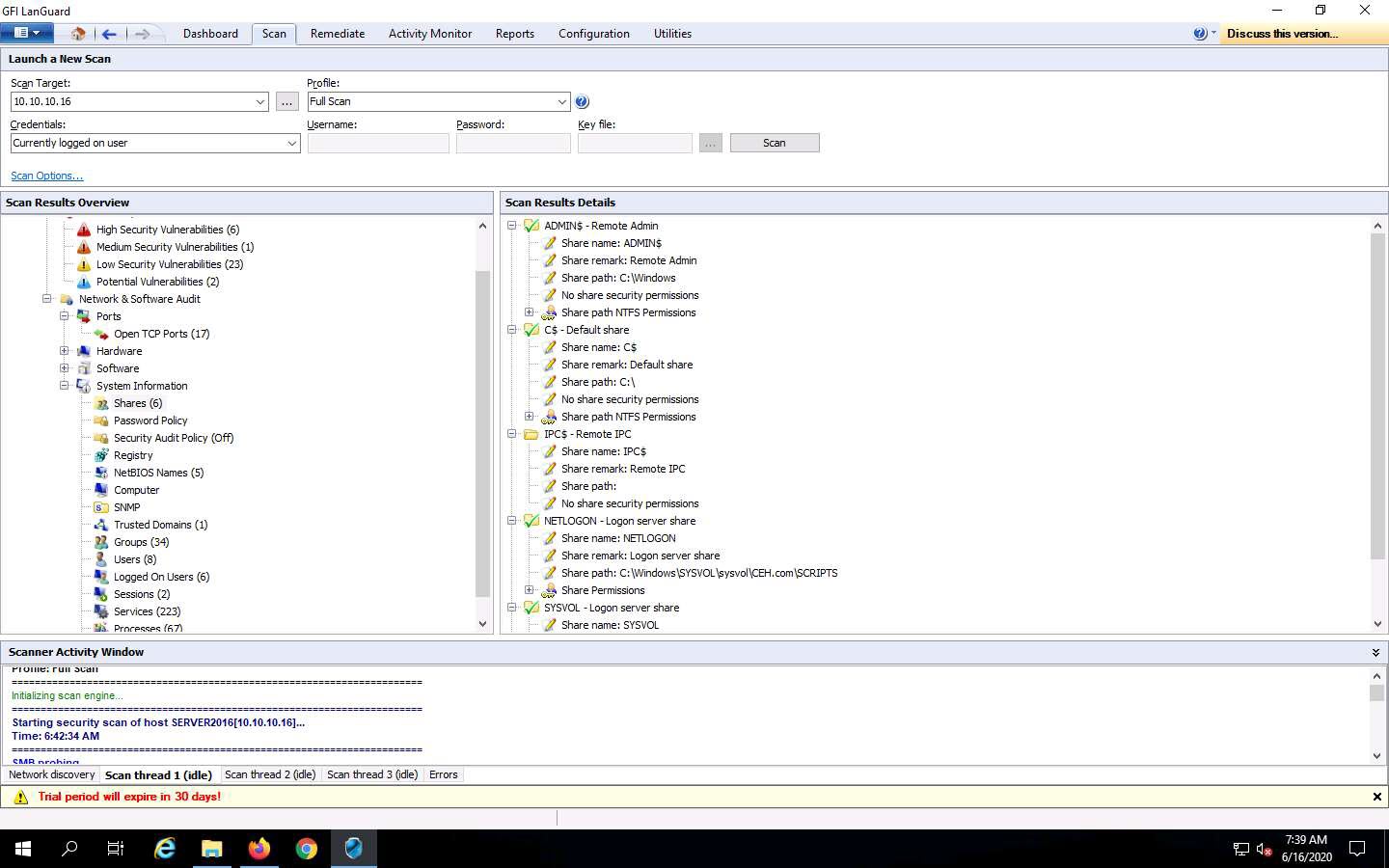Click the warning icon in trial notice

pos(20,797)
